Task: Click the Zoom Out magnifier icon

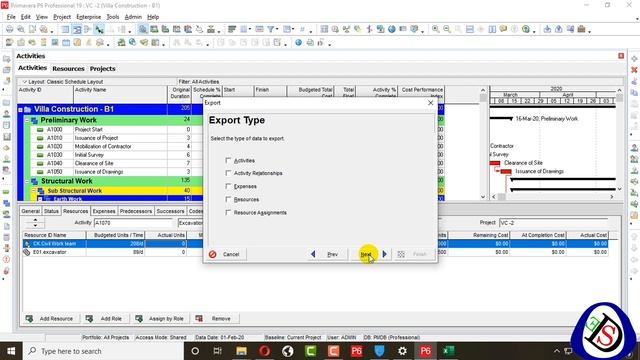Action: [447, 29]
